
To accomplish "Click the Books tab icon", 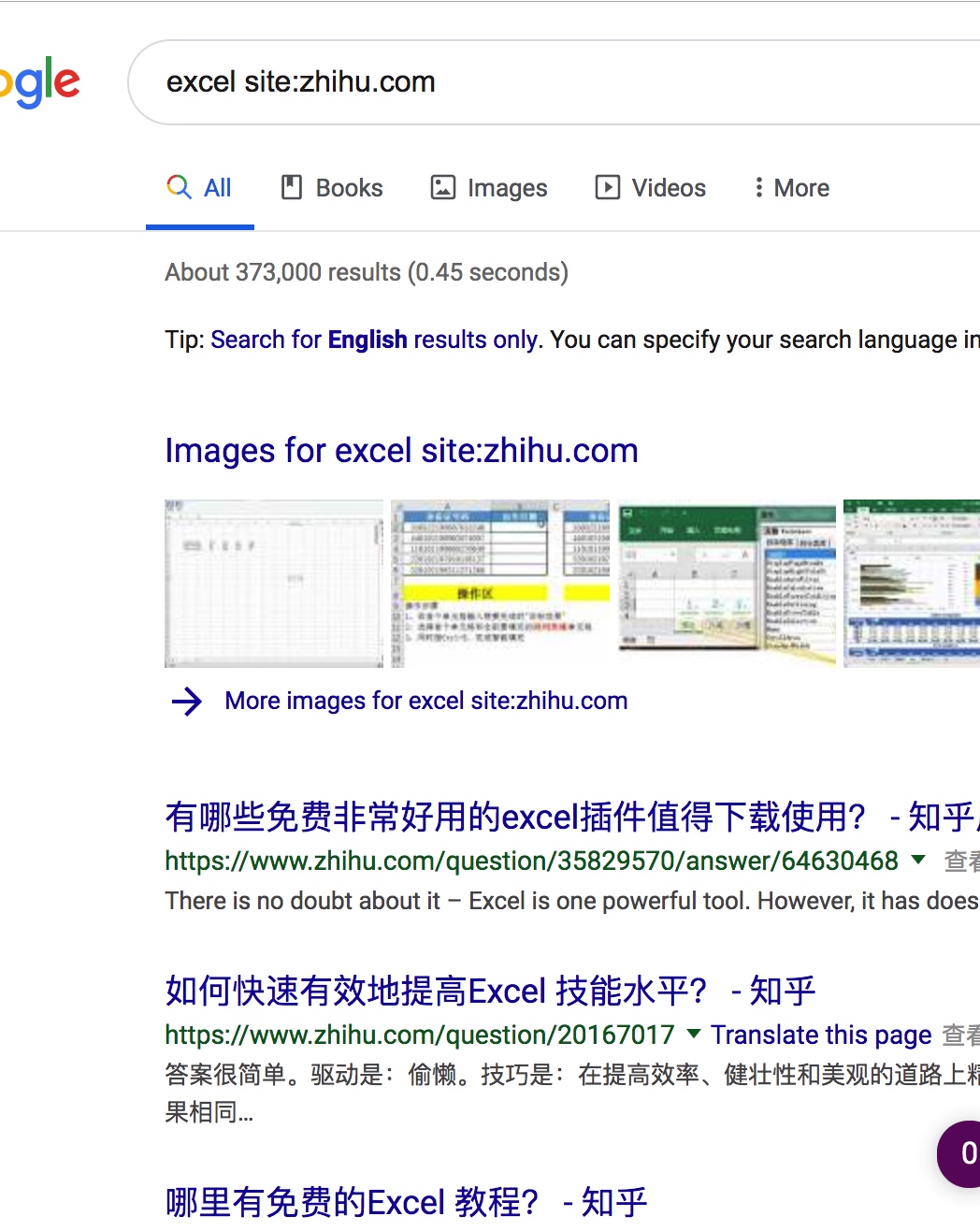I will (x=292, y=187).
